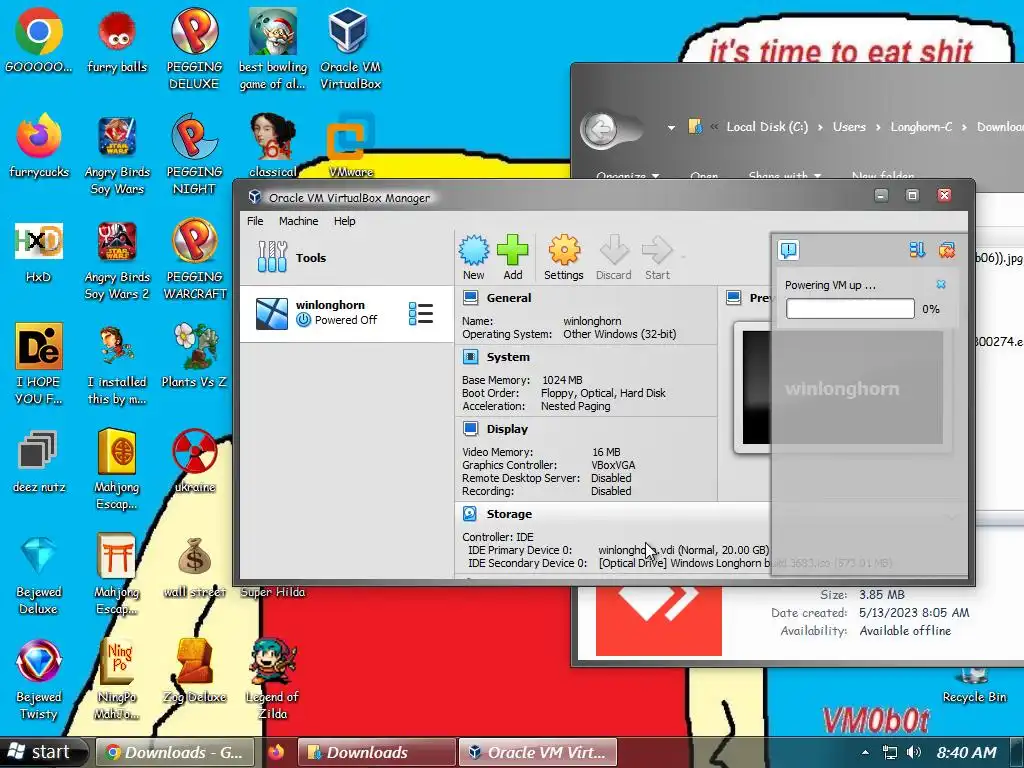Click Local Disk (C:) in explorer address bar

pyautogui.click(x=767, y=127)
